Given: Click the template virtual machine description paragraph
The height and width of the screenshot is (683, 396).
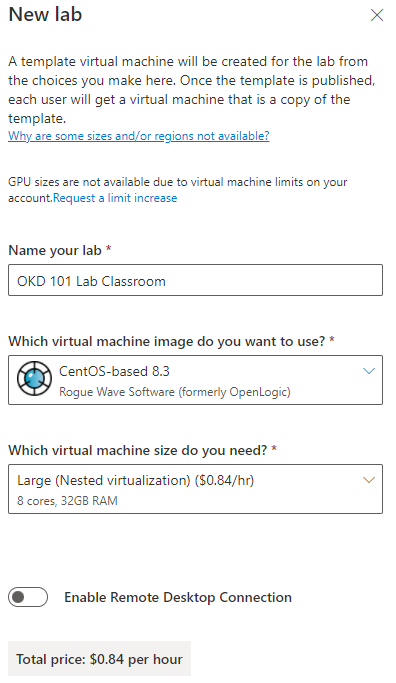Looking at the screenshot, I should pos(192,90).
